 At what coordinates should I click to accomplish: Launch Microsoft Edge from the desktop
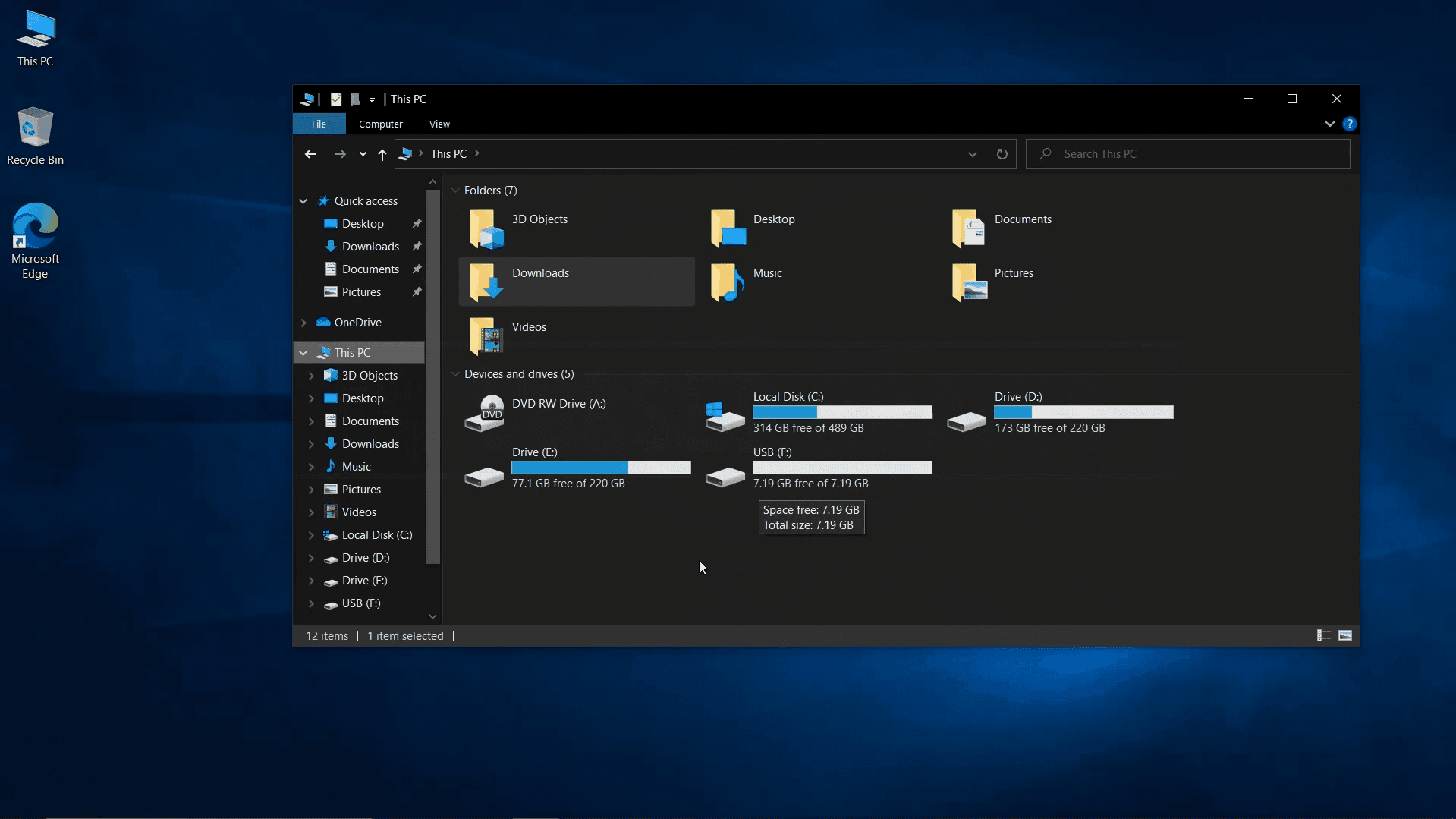tap(35, 241)
